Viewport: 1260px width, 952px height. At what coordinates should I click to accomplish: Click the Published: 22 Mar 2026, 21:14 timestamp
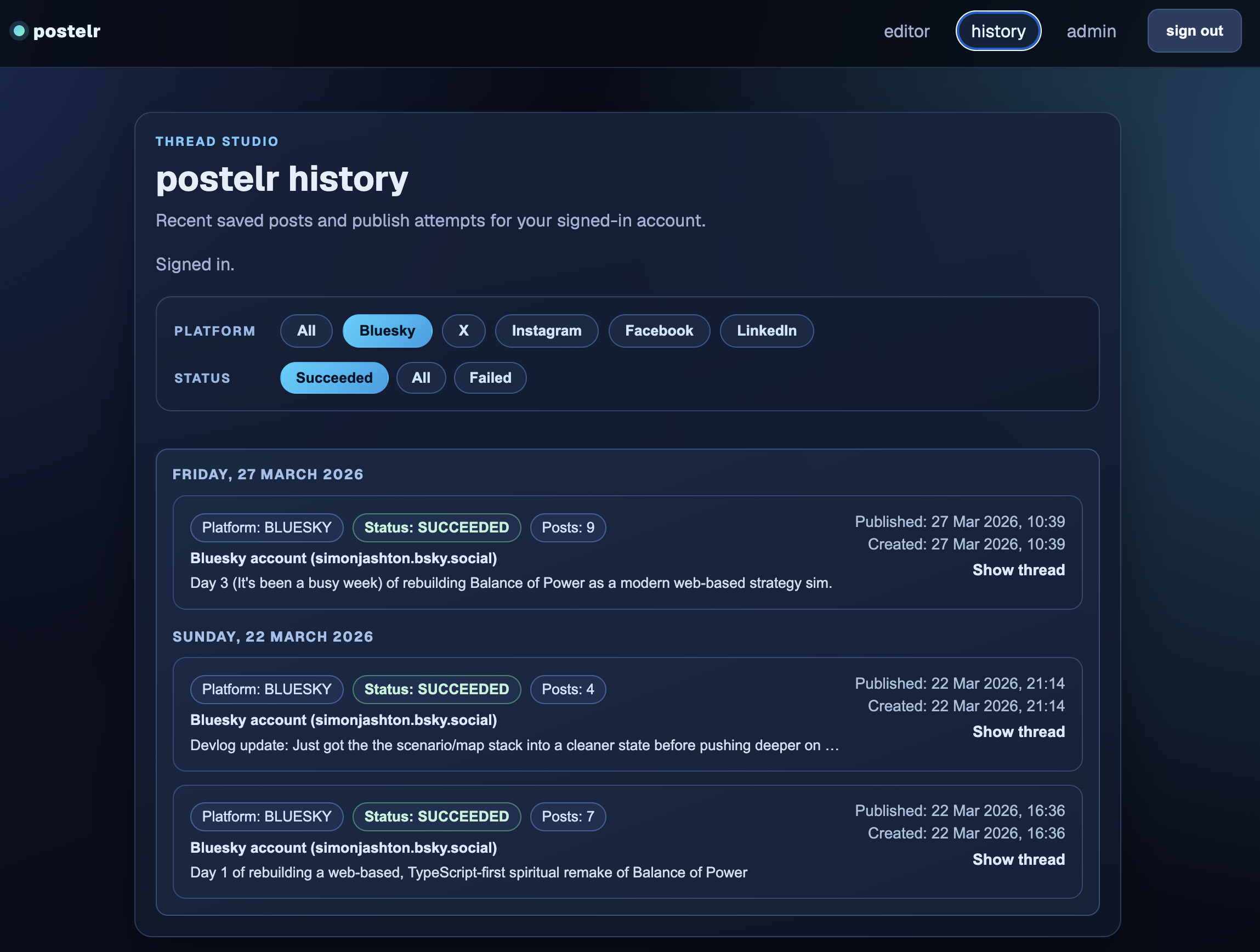[x=960, y=683]
